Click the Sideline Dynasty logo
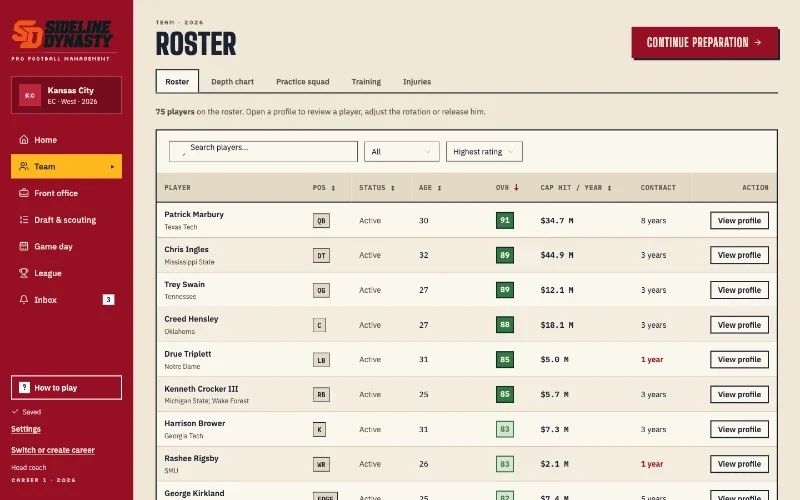 tap(62, 34)
